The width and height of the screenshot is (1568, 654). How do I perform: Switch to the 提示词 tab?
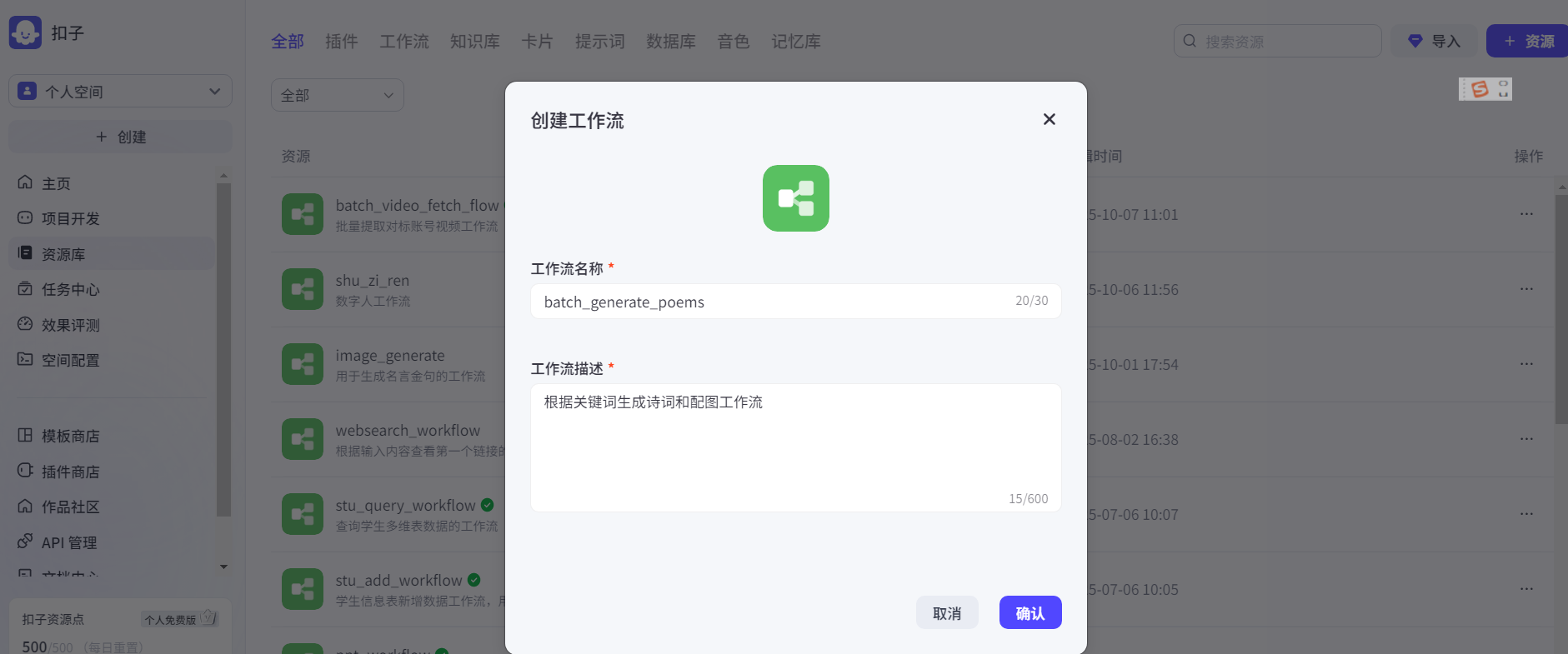[x=600, y=41]
